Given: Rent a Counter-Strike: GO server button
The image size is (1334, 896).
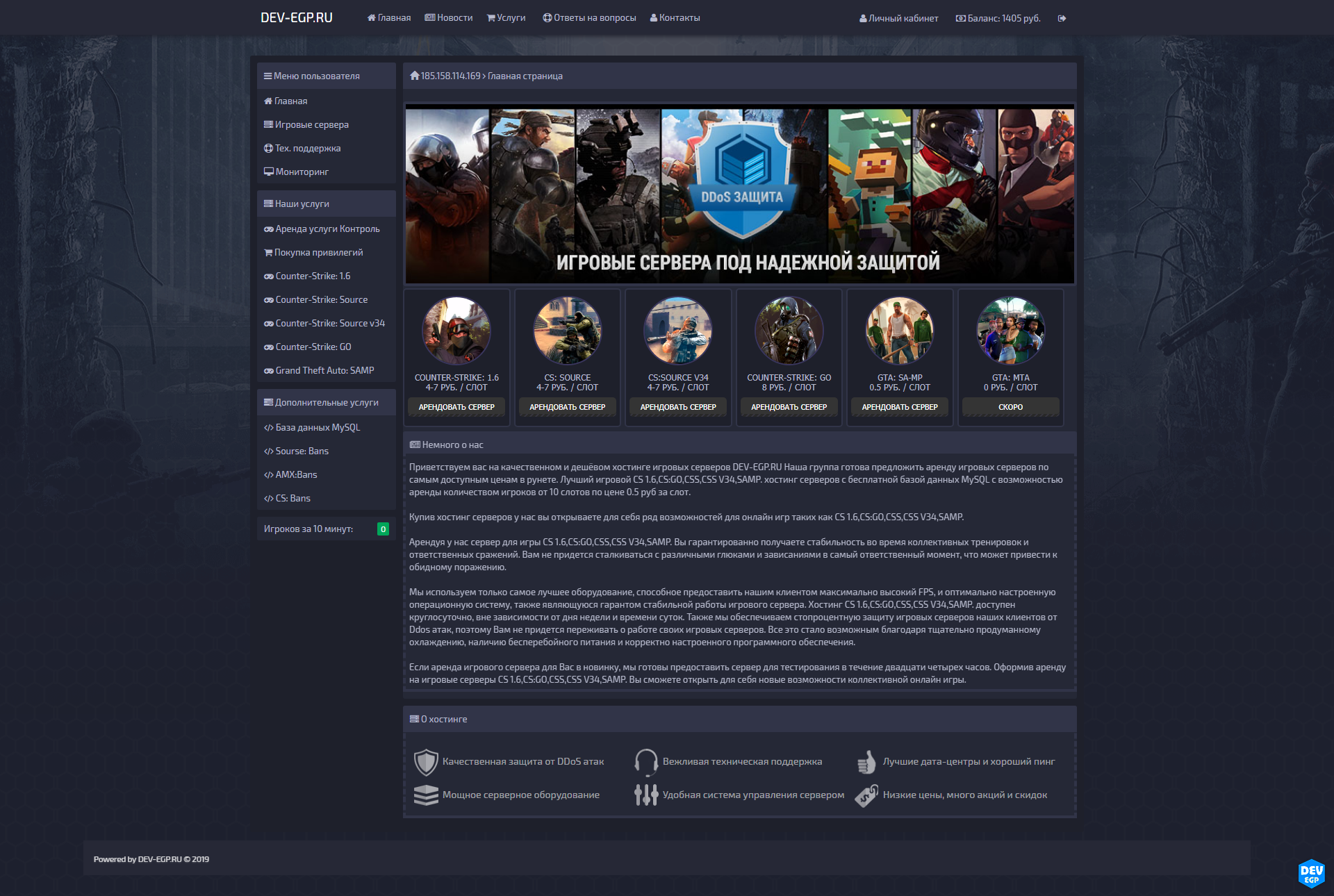Looking at the screenshot, I should coord(789,407).
